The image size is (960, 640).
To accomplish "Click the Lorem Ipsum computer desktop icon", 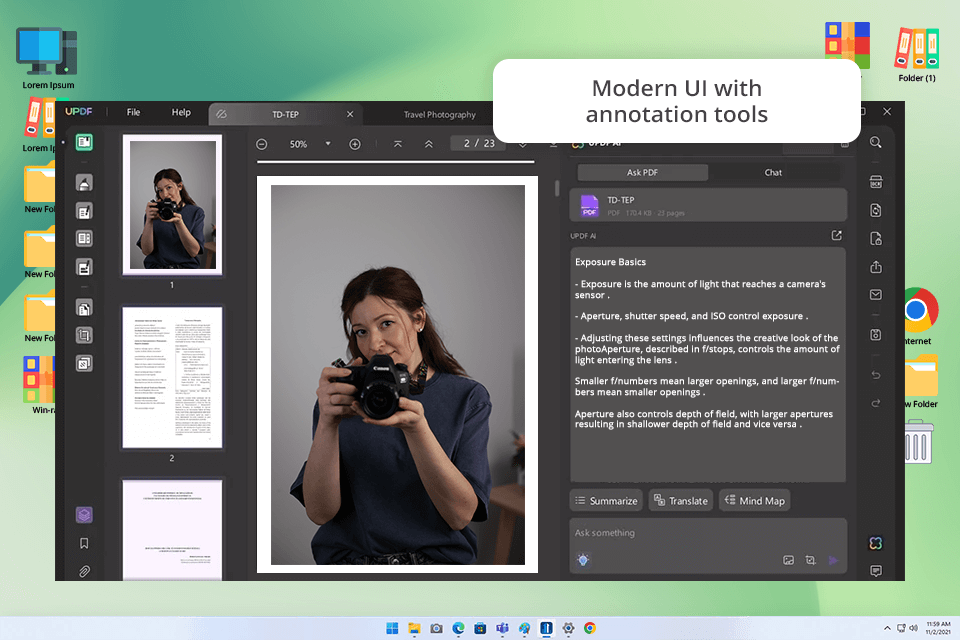I will 48,59.
